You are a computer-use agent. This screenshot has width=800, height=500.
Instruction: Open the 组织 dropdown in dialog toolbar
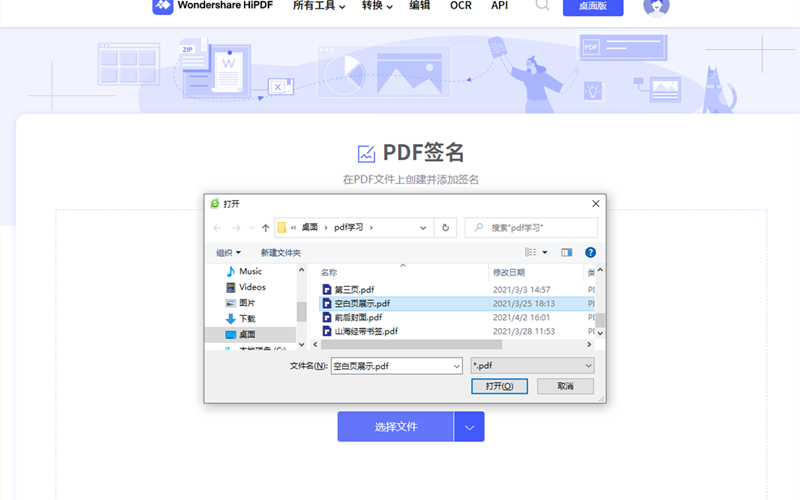click(228, 253)
